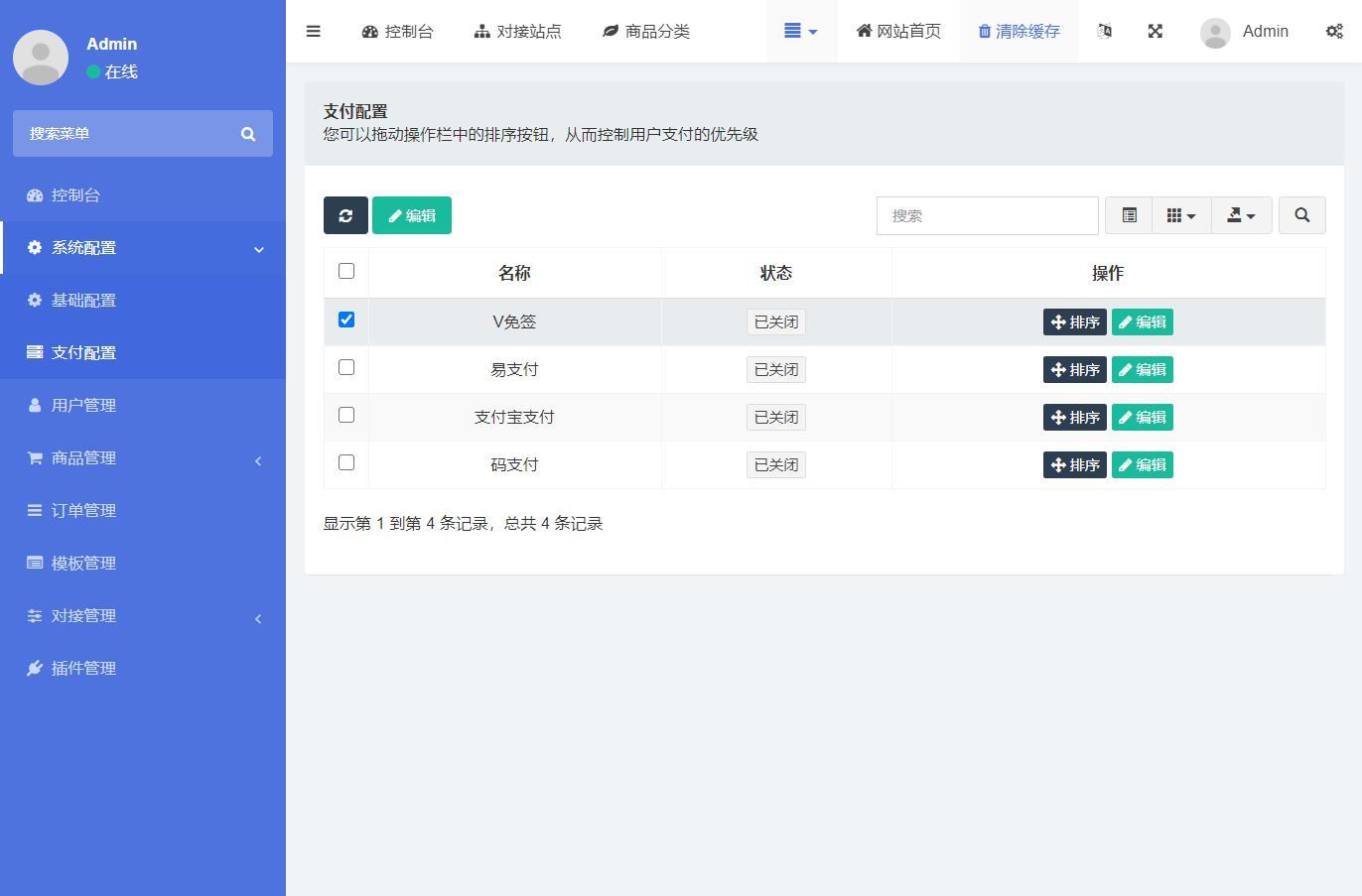Open the 商品分类 tab
Viewport: 1362px width, 896px height.
click(x=645, y=31)
